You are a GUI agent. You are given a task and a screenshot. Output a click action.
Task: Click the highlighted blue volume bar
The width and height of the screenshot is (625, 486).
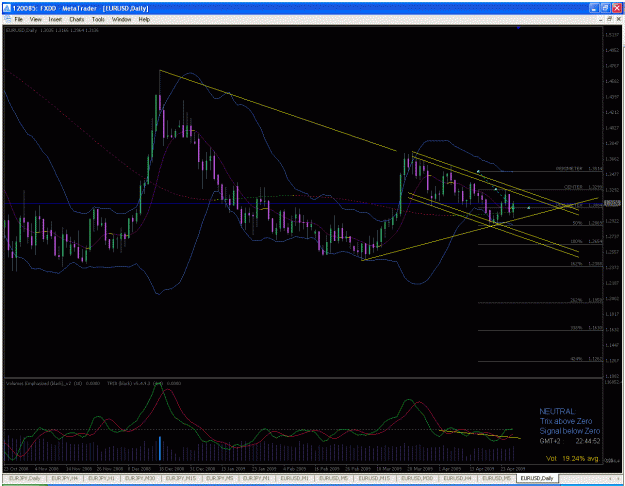[x=160, y=448]
